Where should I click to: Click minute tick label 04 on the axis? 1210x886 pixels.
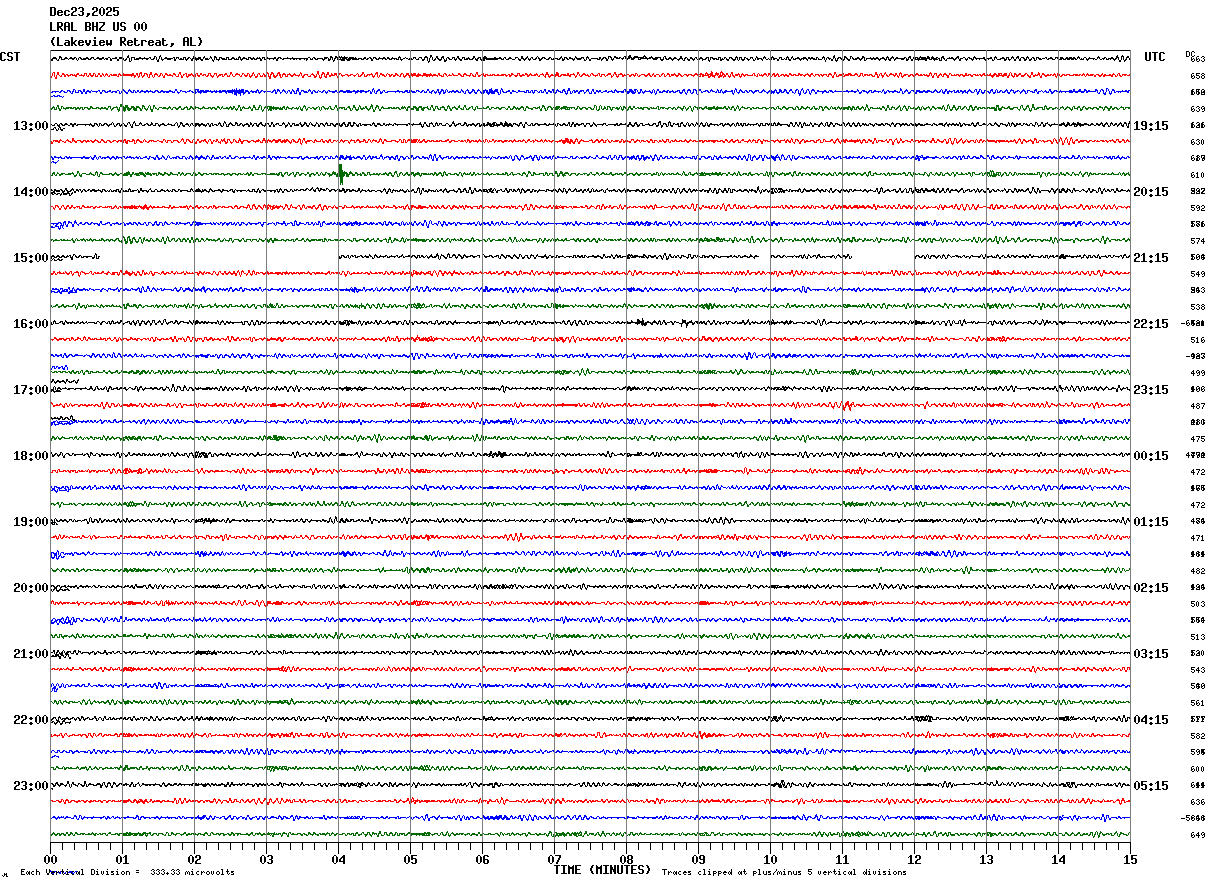pos(338,859)
